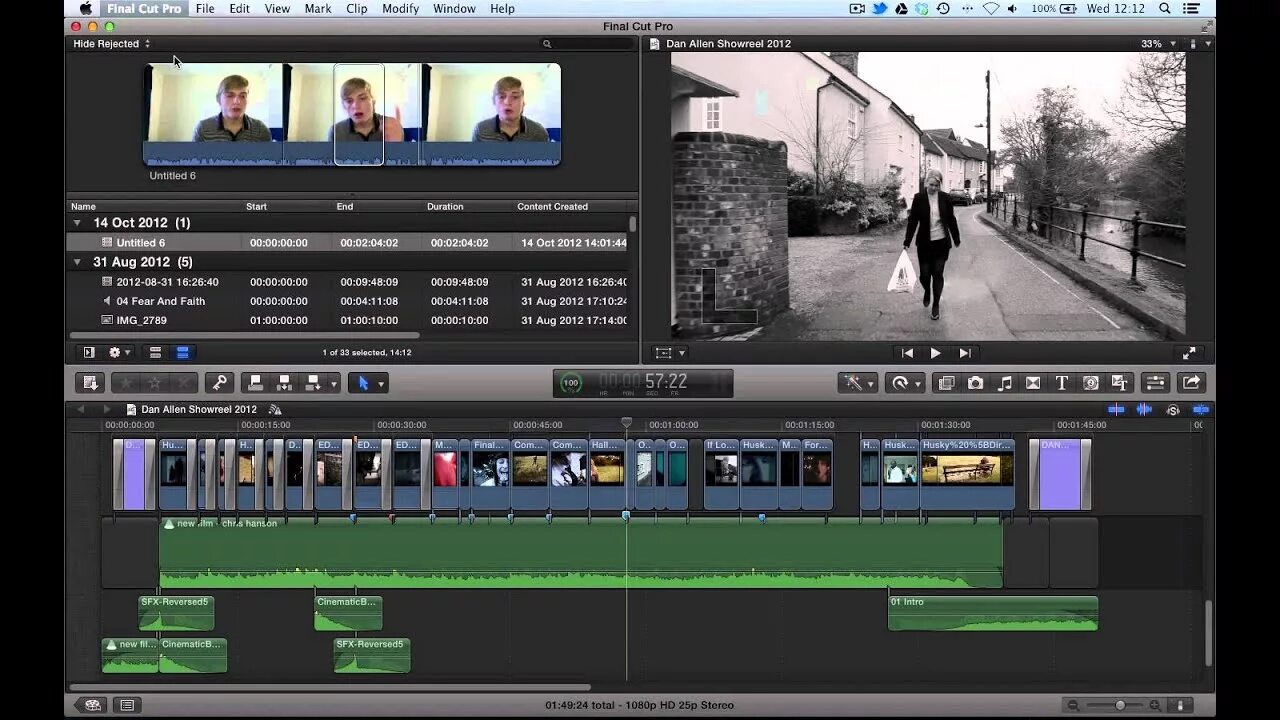
Task: Open the browser gear action menu
Action: (x=119, y=352)
